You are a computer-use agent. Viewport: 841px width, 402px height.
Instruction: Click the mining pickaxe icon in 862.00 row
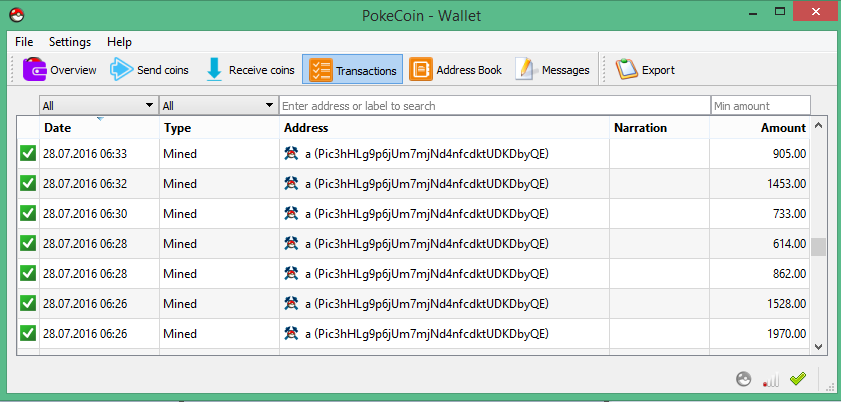tap(291, 274)
